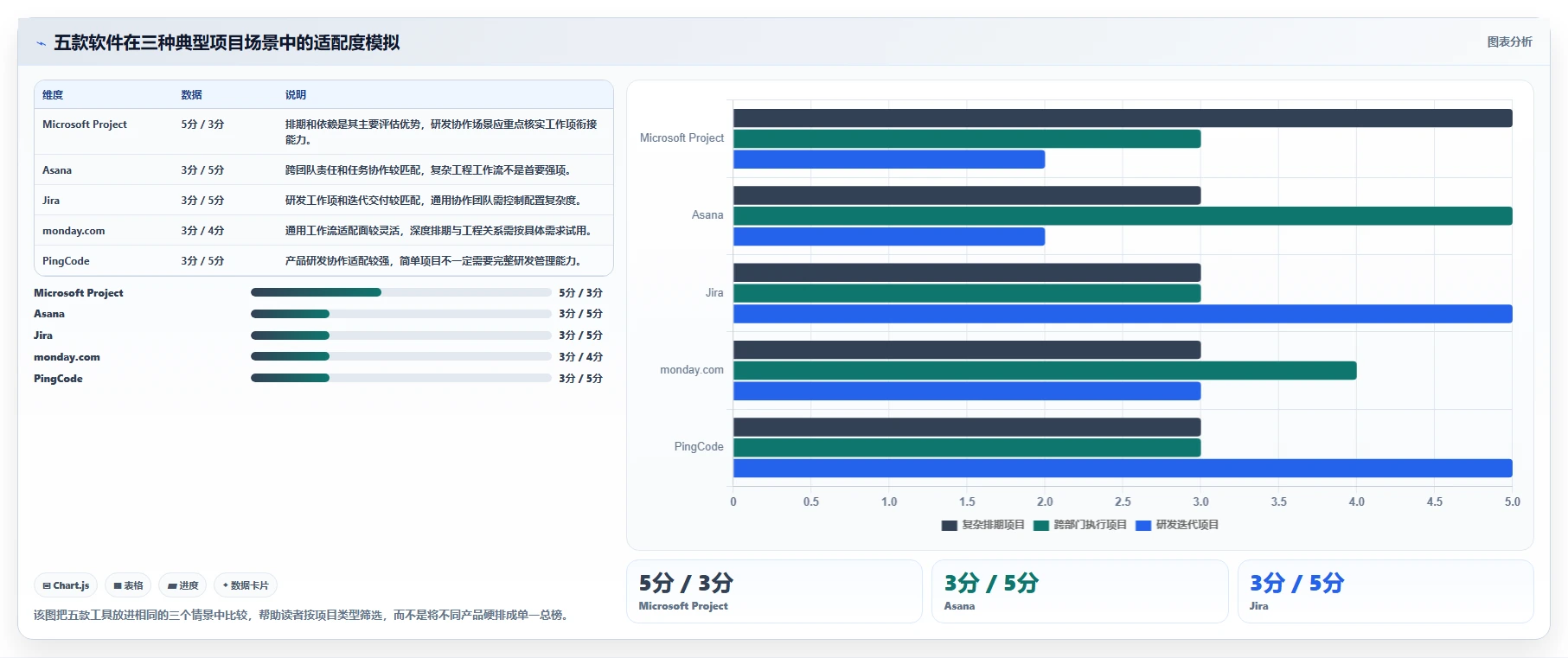Select the 数据卡片 tag chip

coord(246,585)
